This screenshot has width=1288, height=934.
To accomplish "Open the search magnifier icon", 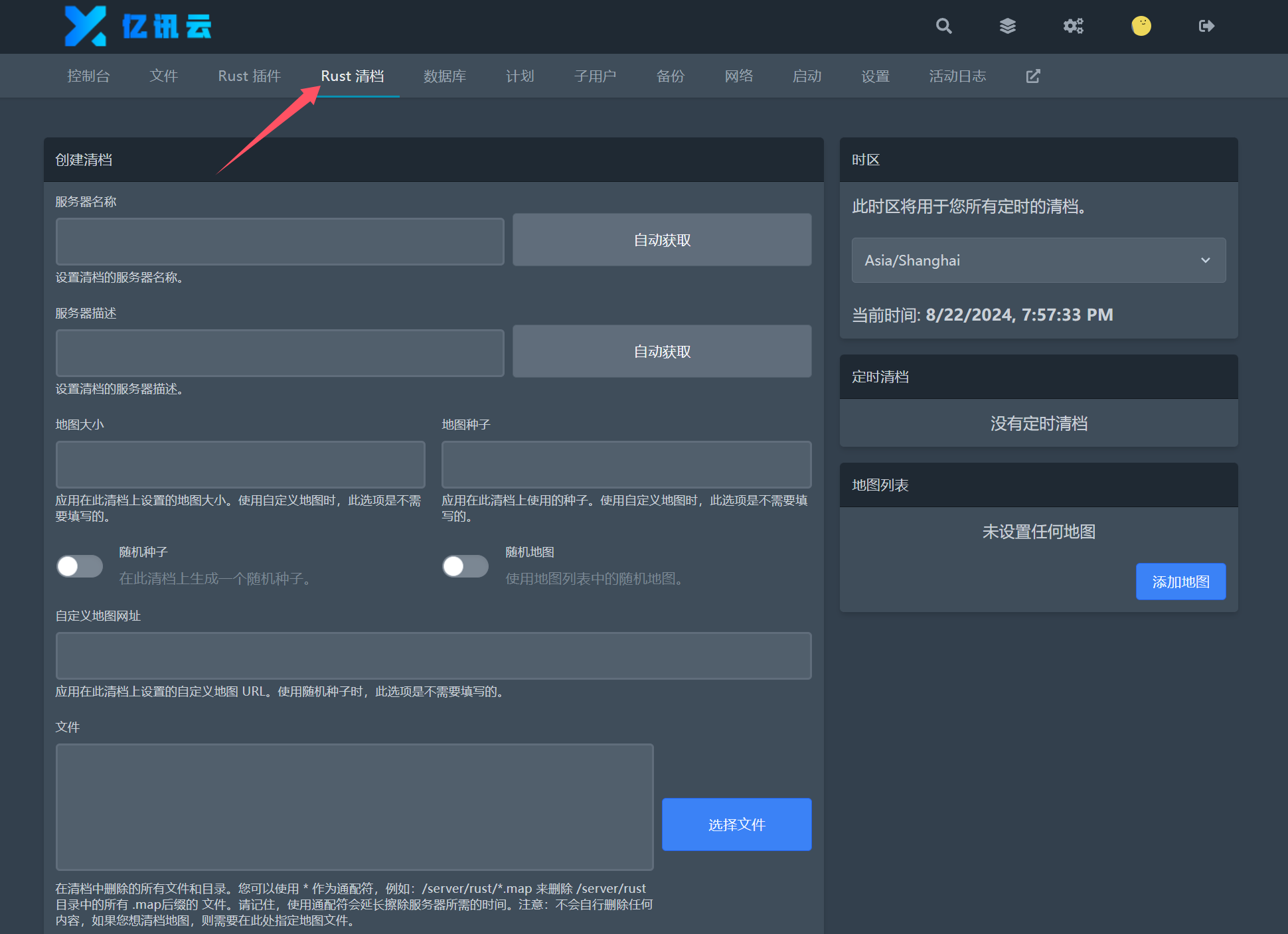I will click(x=943, y=26).
